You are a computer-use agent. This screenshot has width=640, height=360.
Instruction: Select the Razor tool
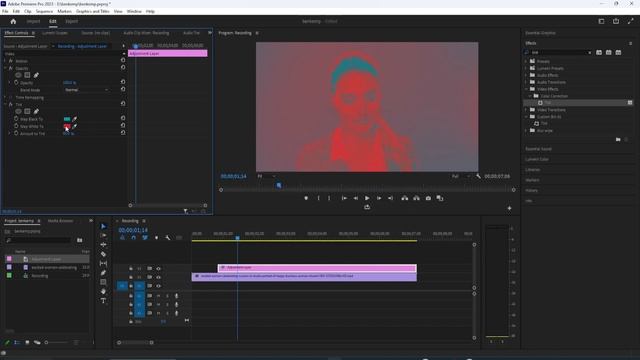point(103,254)
